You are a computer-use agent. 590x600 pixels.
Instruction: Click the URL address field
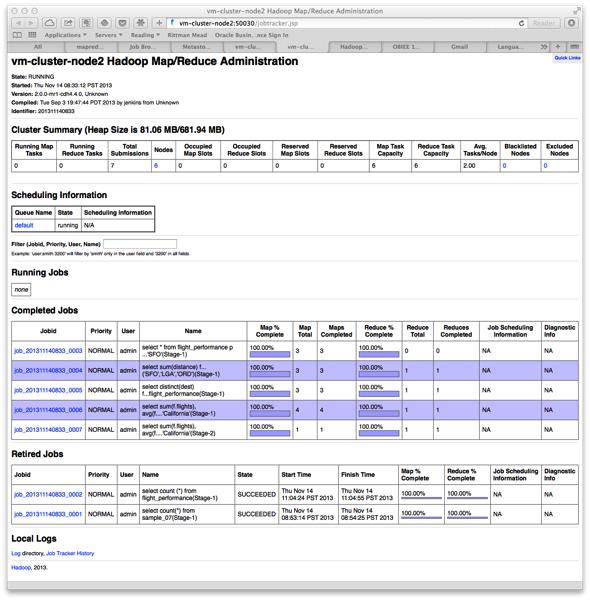(344, 23)
